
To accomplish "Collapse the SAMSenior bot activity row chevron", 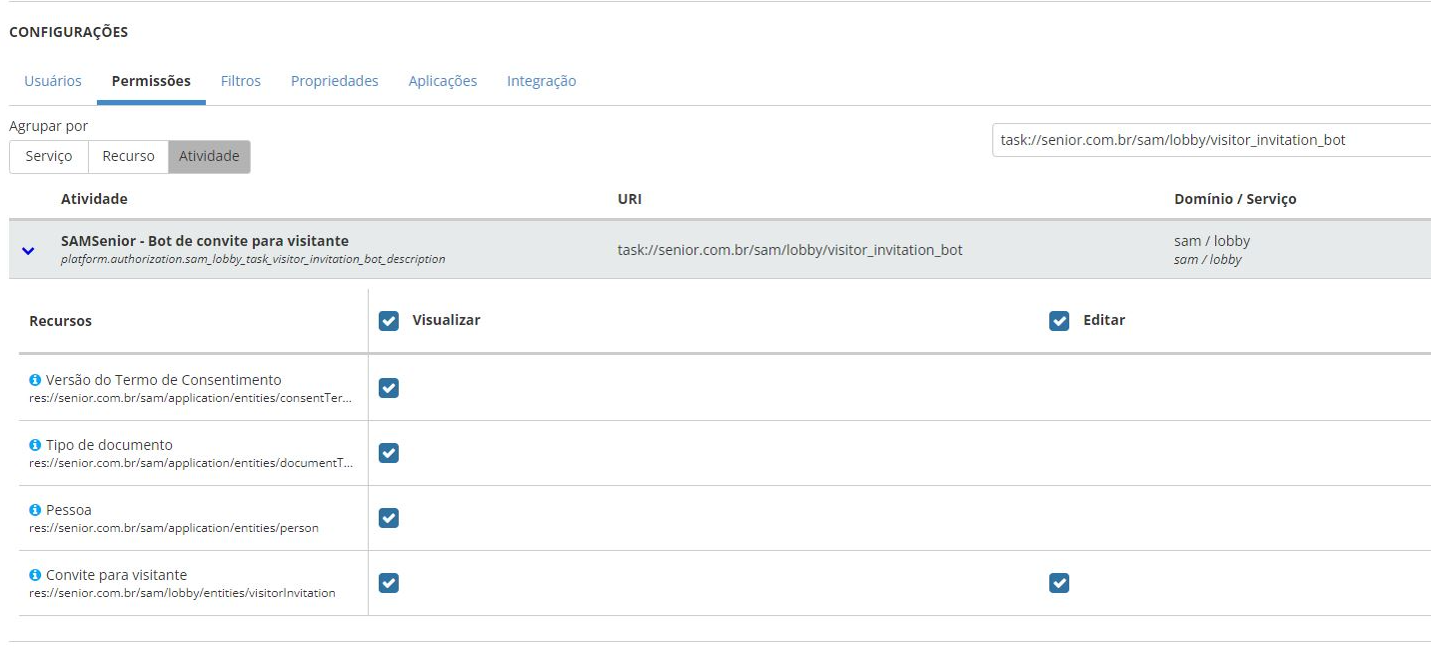I will [28, 250].
